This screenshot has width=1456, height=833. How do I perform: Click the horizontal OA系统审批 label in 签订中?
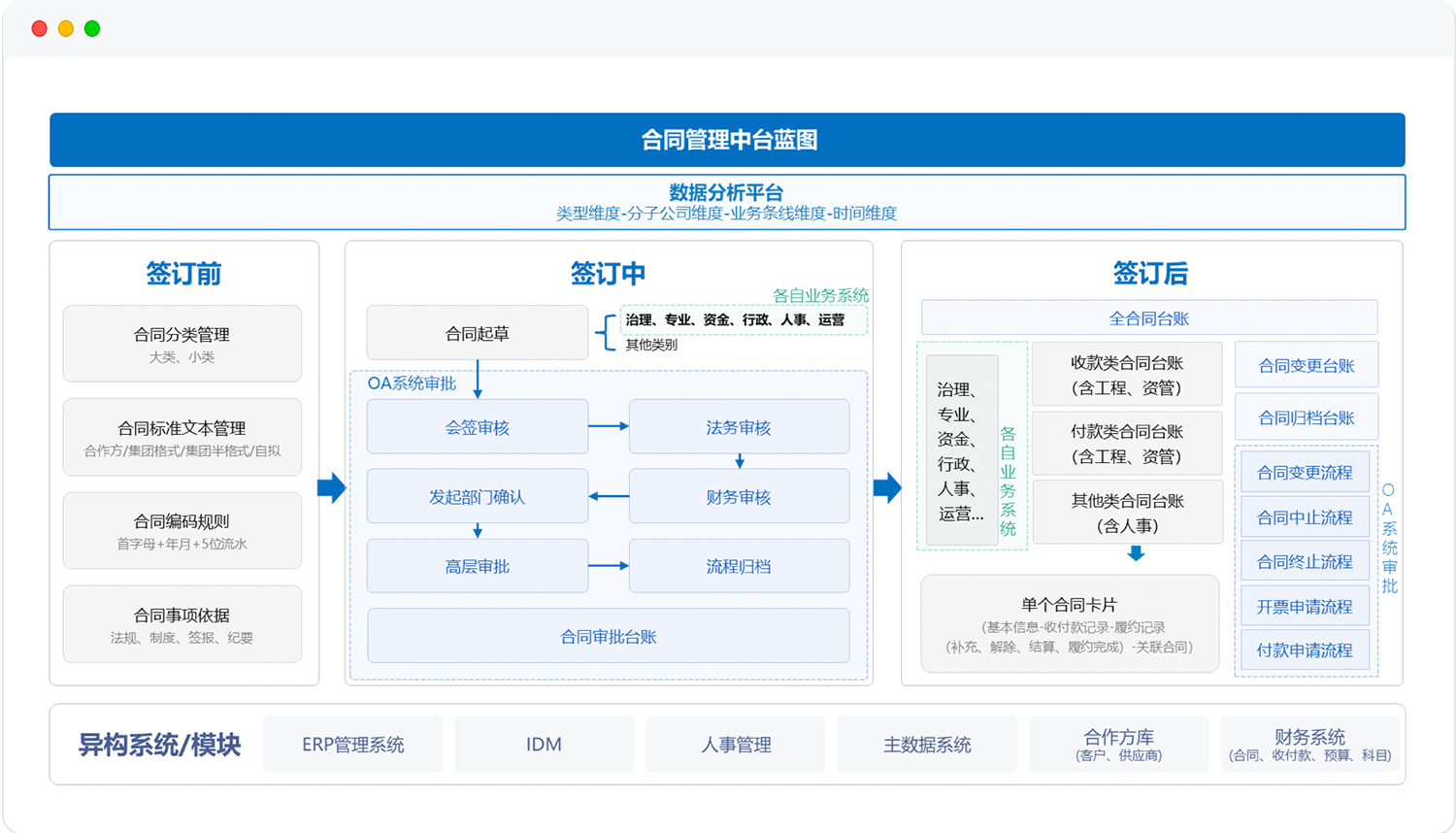[x=412, y=383]
